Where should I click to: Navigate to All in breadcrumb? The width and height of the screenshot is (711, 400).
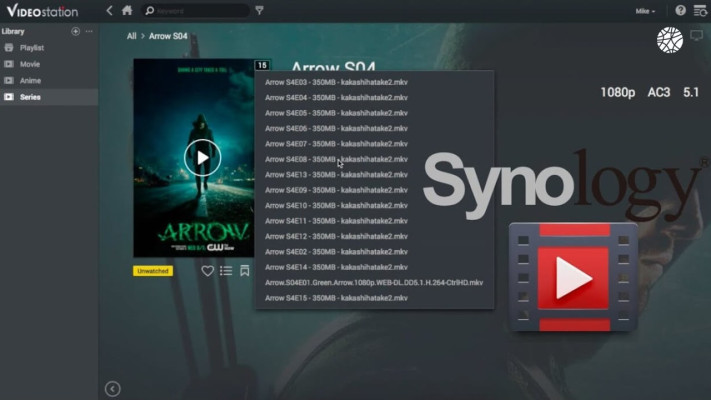[131, 36]
